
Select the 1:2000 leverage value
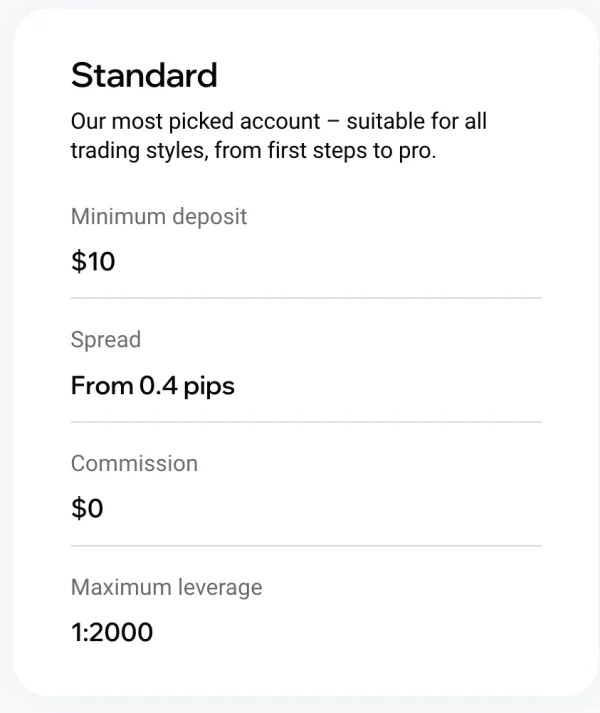[112, 633]
